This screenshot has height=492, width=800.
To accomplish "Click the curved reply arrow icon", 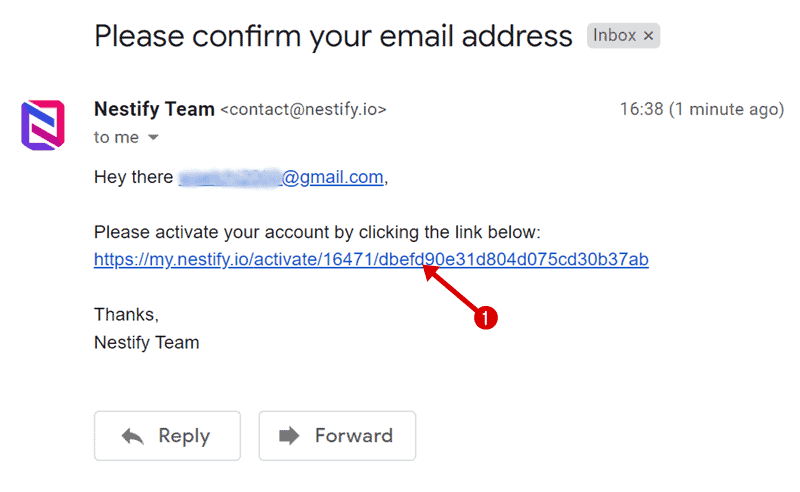I will 133,436.
